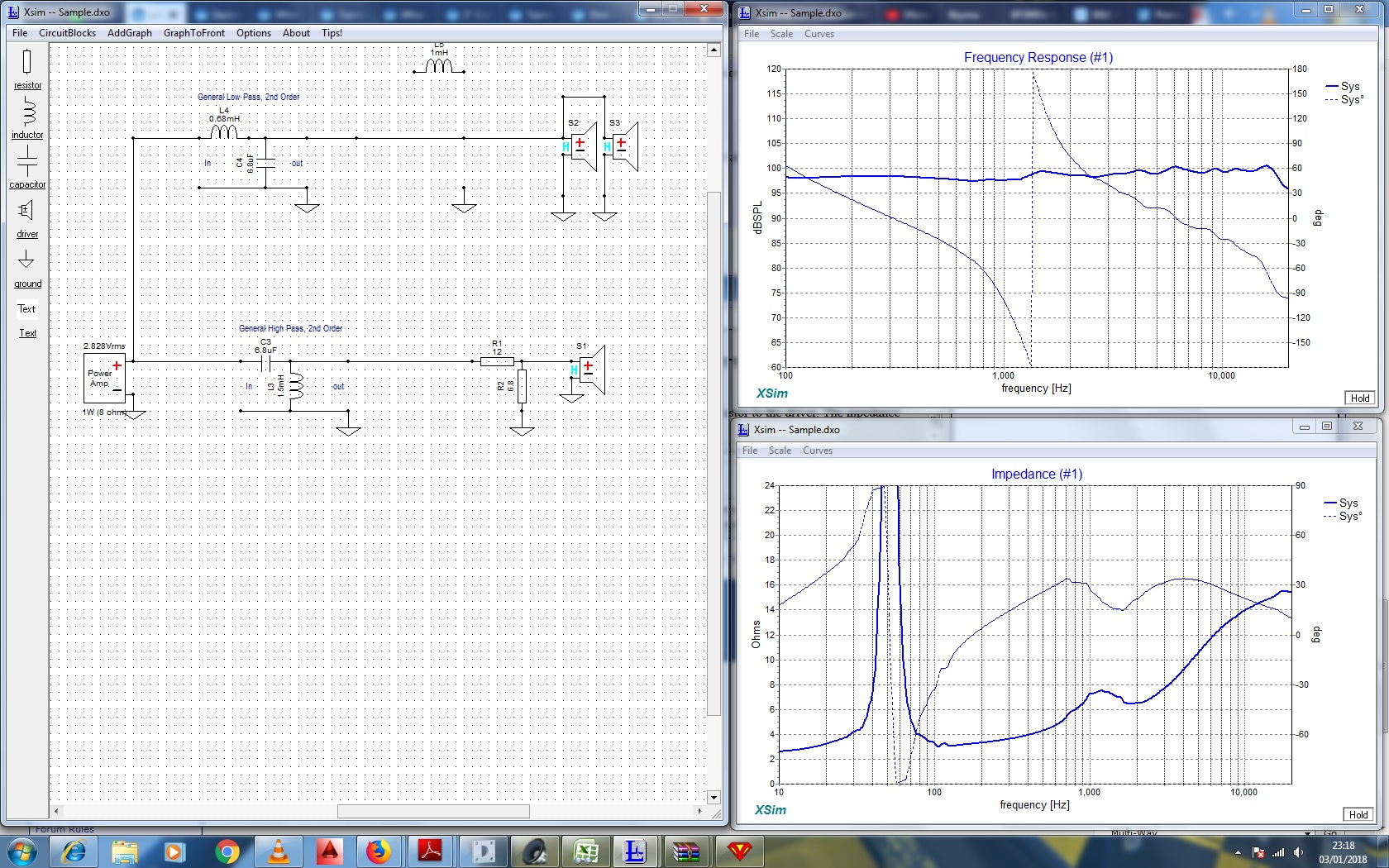
Task: Select inductor L3 1.5mH
Action: [294, 386]
